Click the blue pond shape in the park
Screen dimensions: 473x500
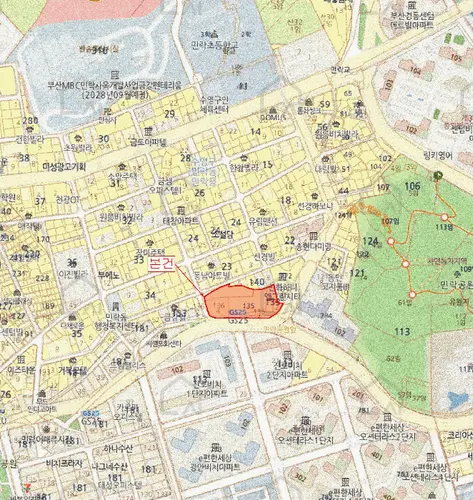(458, 400)
